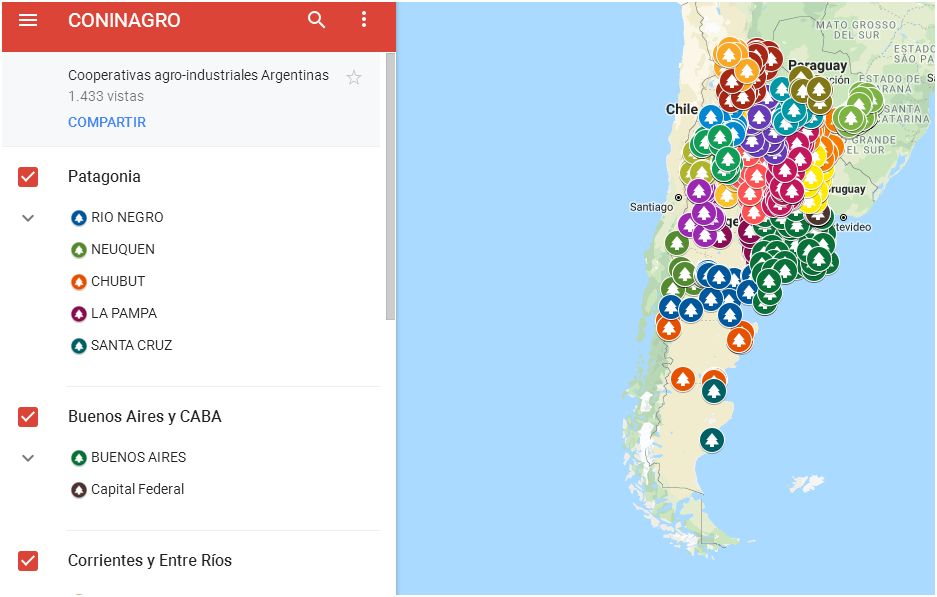Click the COMPARTIR share link
This screenshot has width=937, height=597.
click(x=107, y=122)
